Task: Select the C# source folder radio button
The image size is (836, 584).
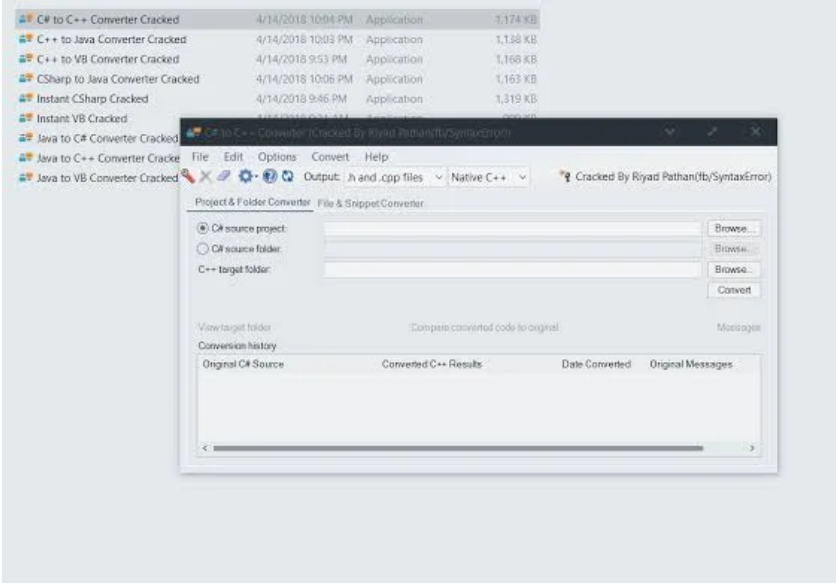Action: 203,249
